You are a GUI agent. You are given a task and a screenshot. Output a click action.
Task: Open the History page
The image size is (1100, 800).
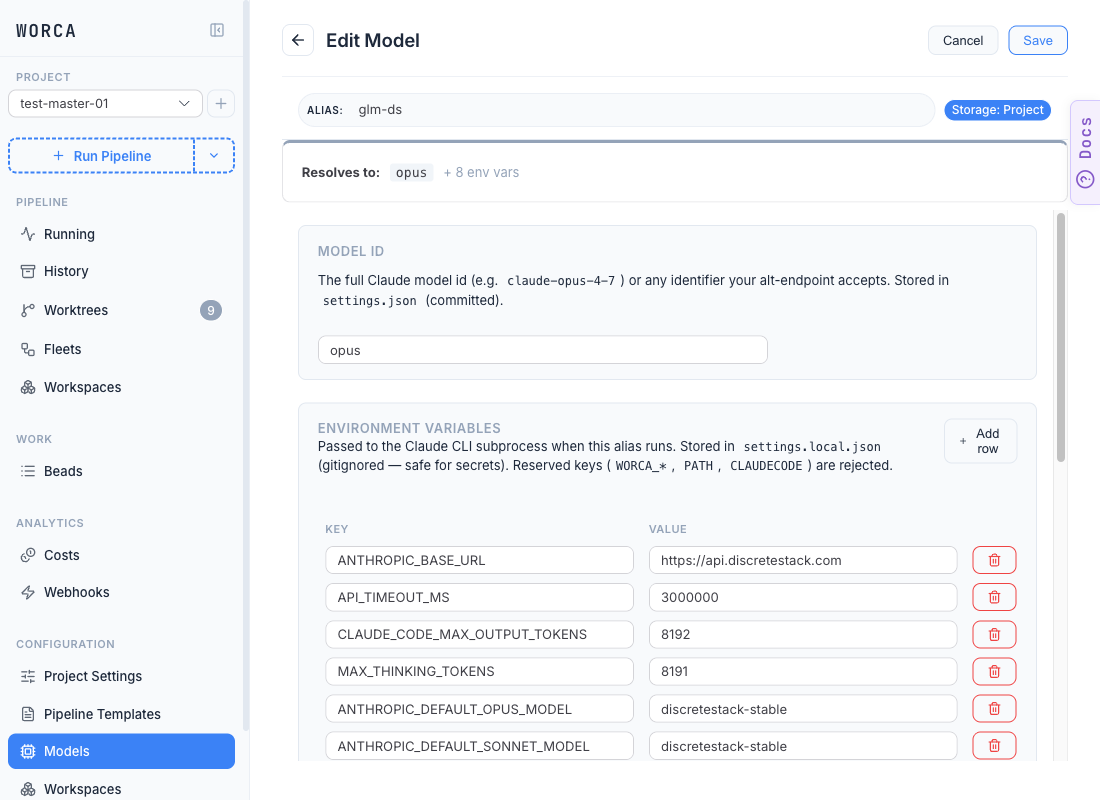coord(121,272)
